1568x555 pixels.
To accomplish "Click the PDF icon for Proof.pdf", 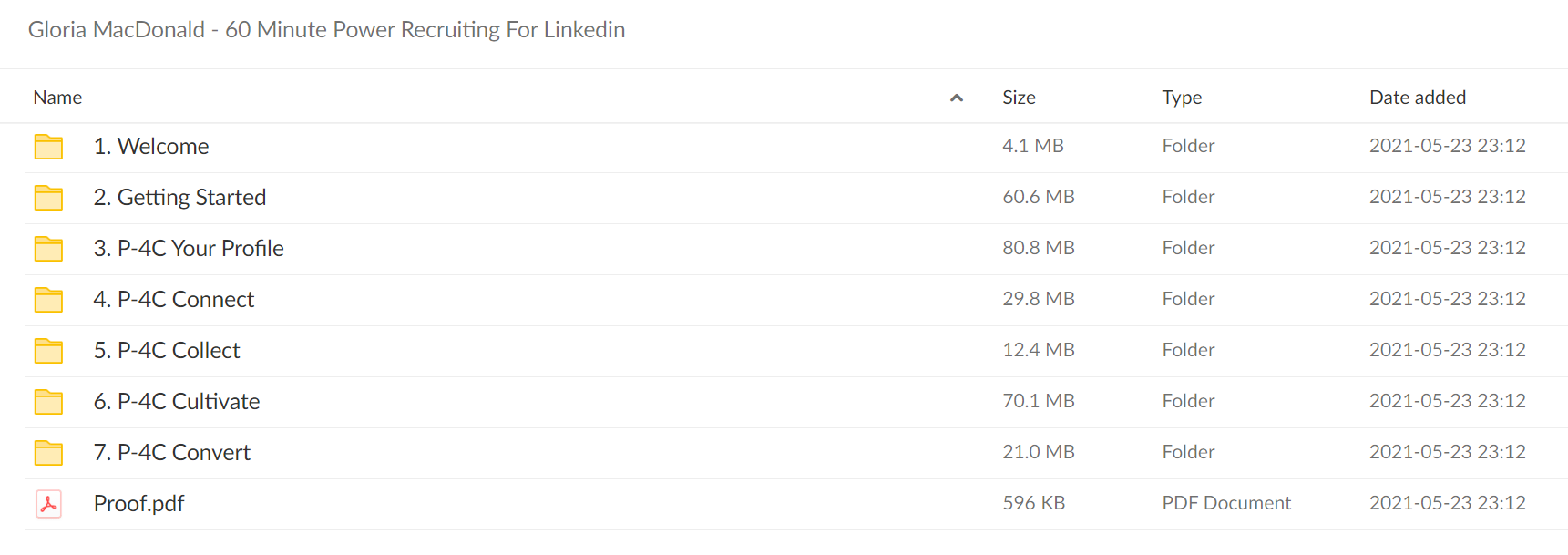I will (x=48, y=504).
